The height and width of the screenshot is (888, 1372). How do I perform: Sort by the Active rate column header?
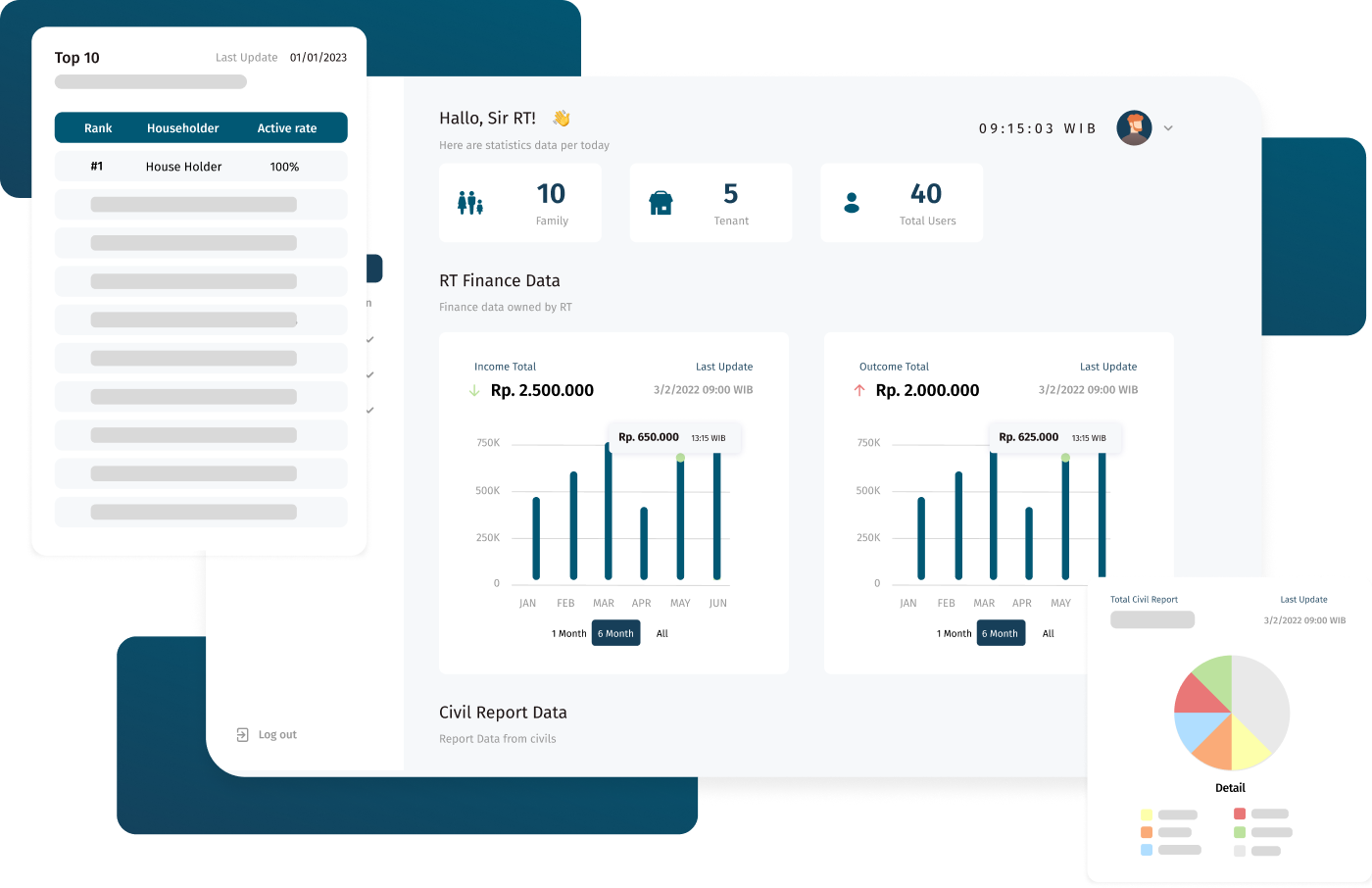pos(287,128)
